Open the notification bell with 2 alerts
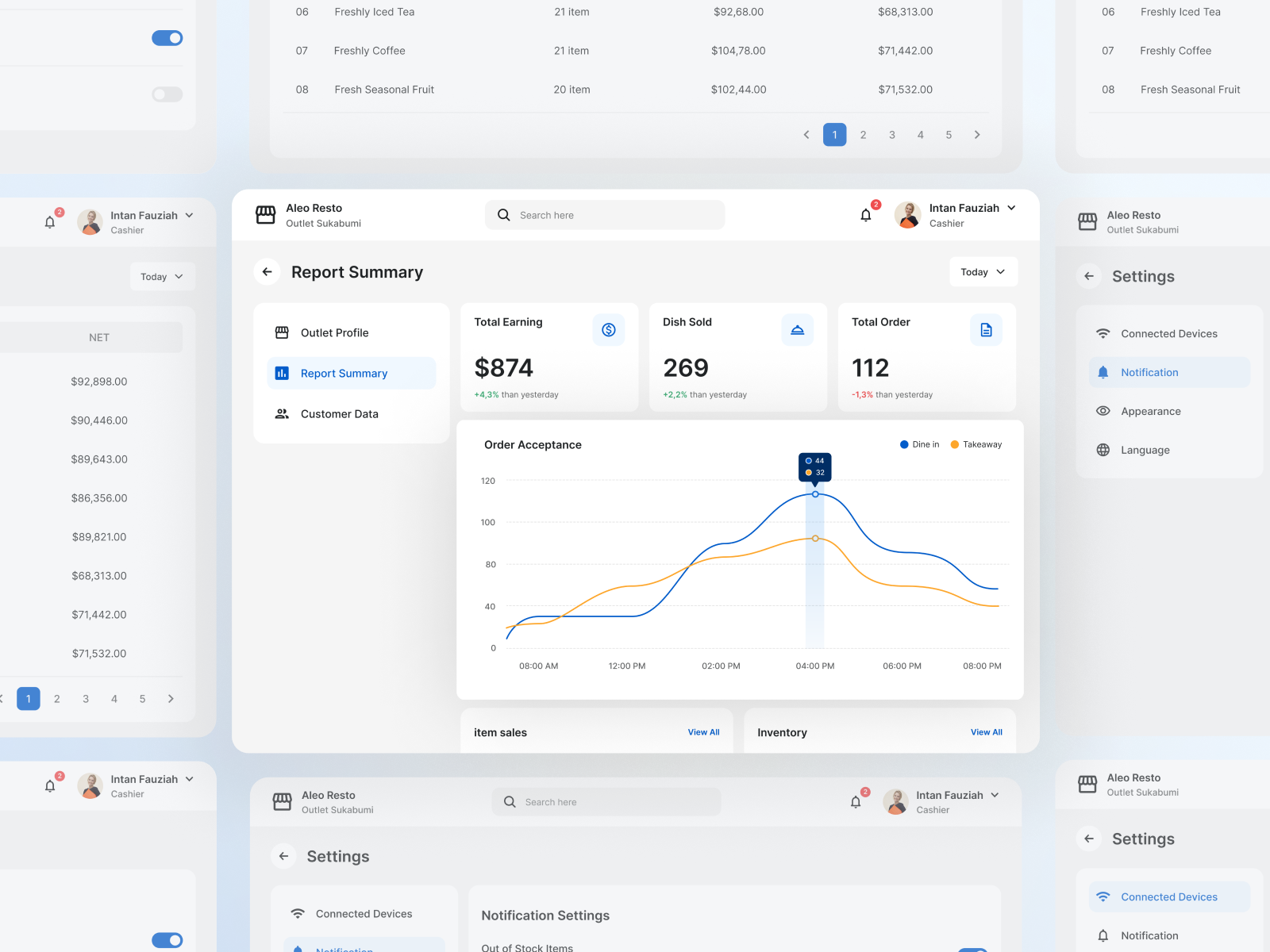This screenshot has width=1270, height=952. click(x=865, y=214)
